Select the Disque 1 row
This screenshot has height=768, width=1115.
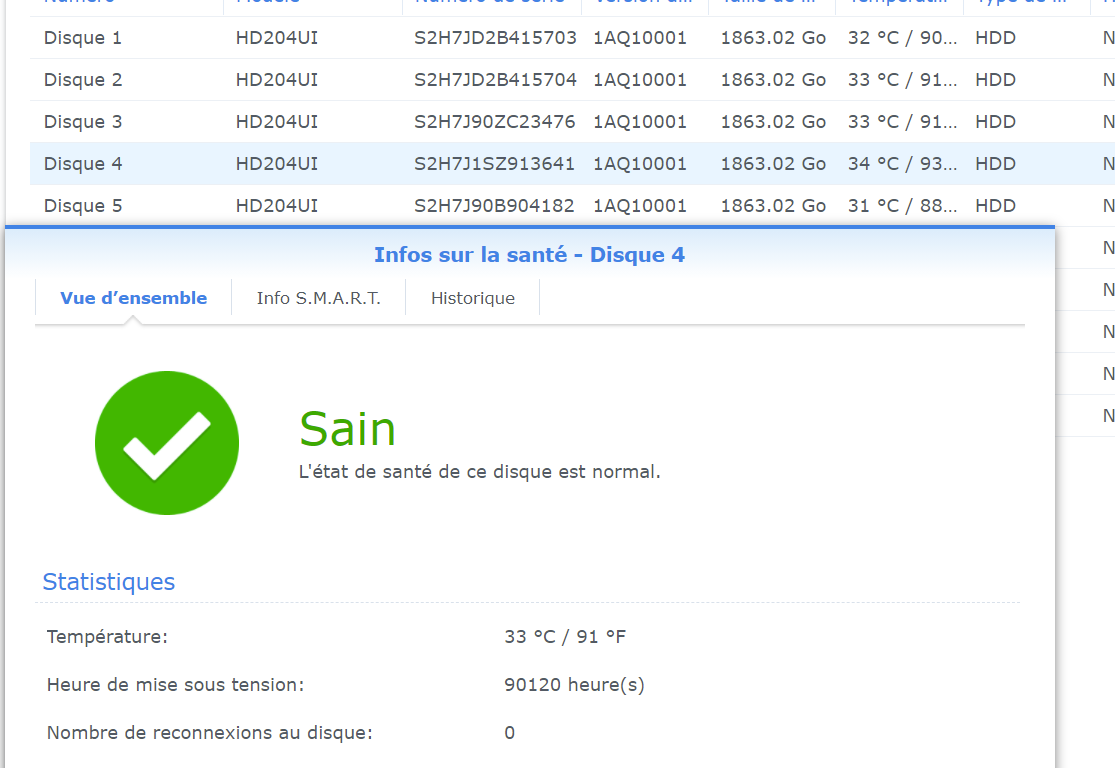coord(572,38)
